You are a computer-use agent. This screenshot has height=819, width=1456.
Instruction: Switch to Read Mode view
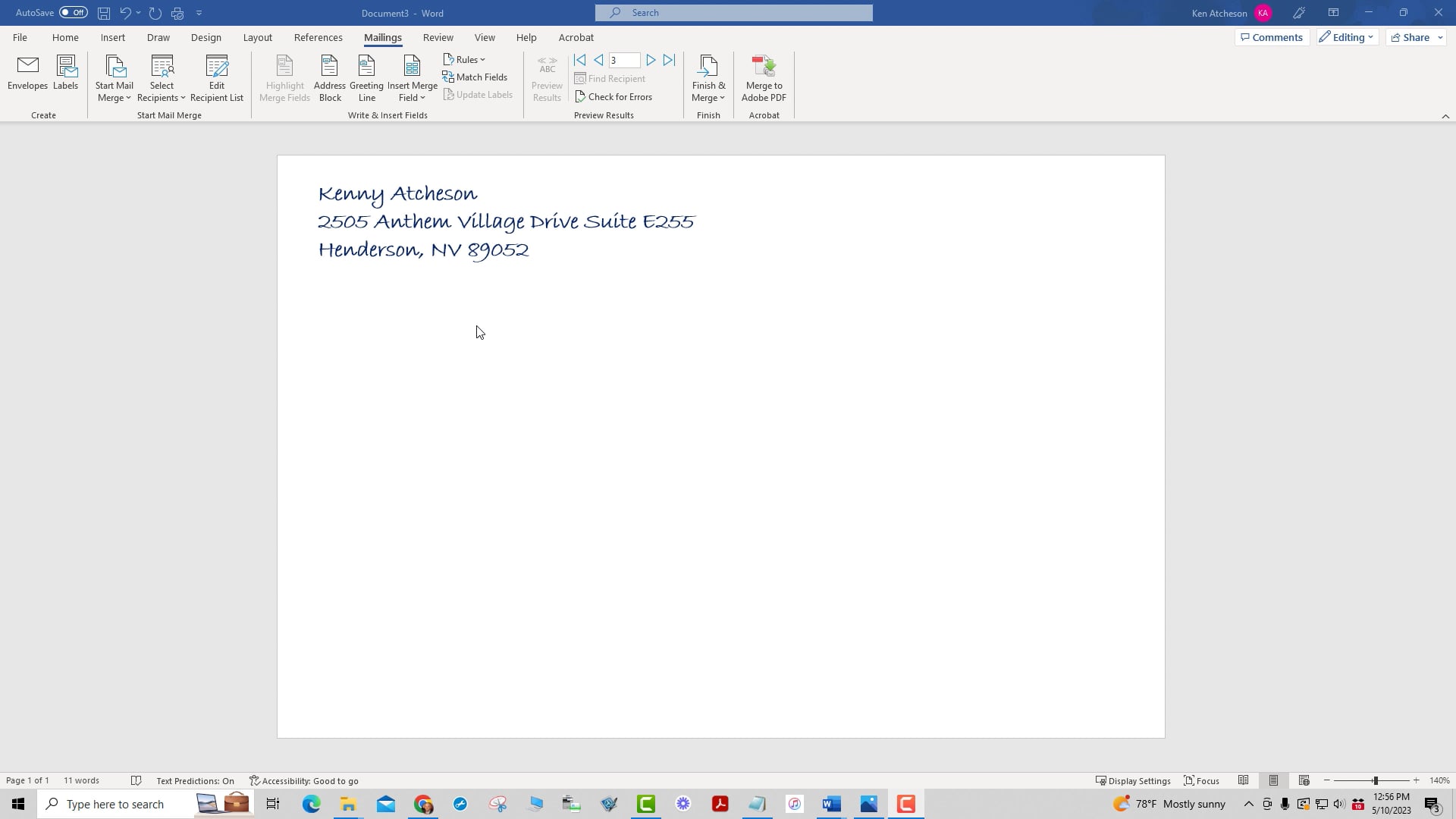pos(1243,780)
